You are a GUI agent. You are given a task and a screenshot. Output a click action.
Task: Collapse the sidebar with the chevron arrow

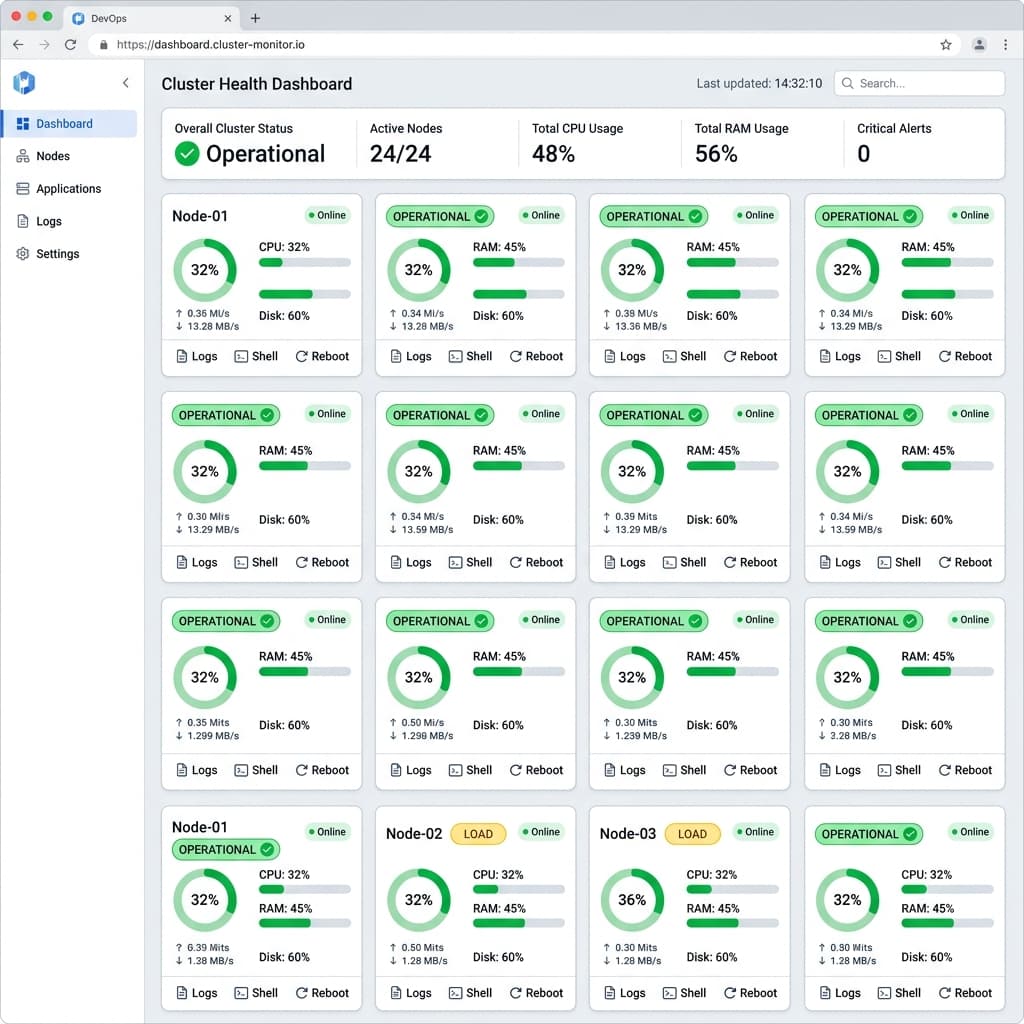125,83
